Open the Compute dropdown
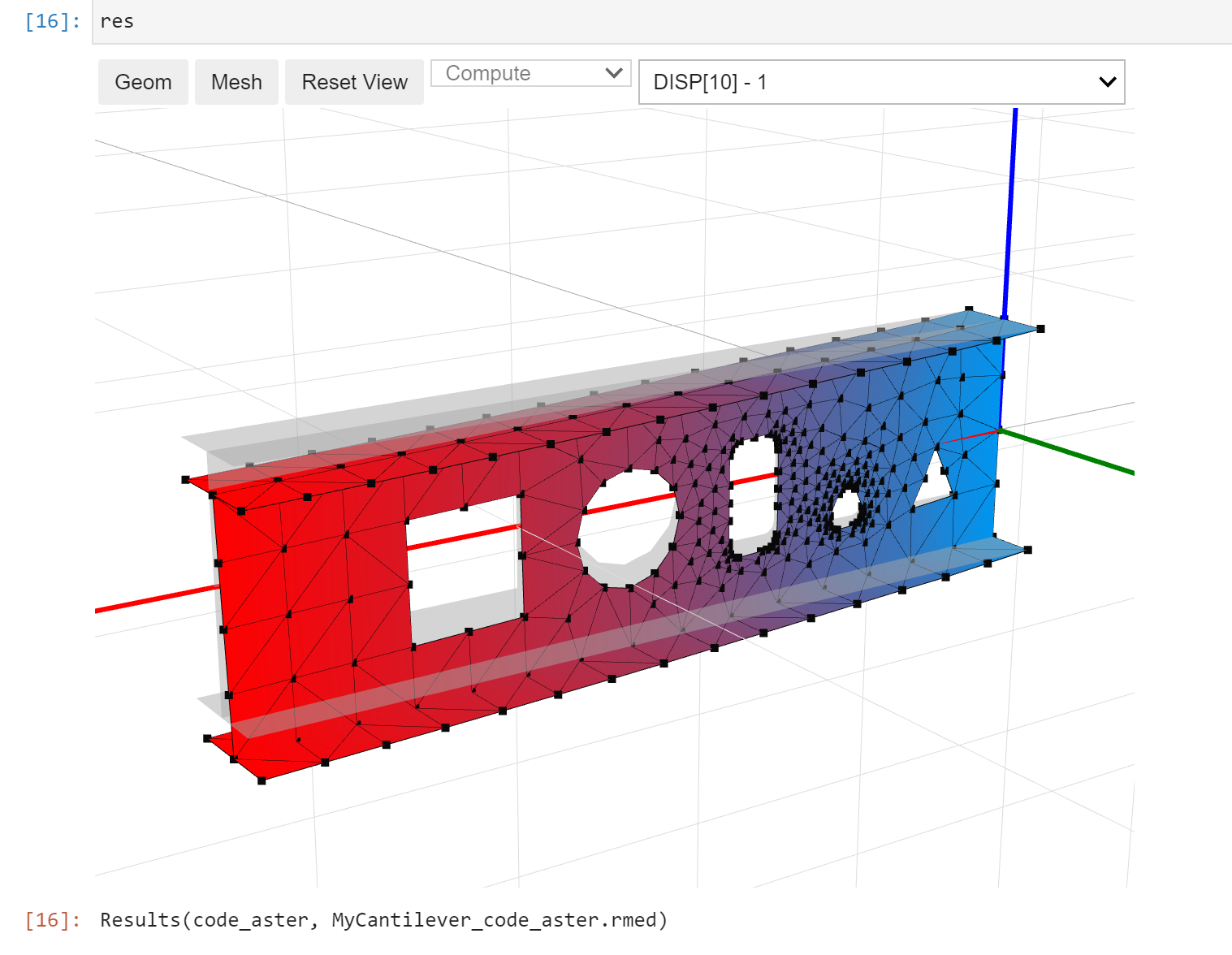 (531, 73)
